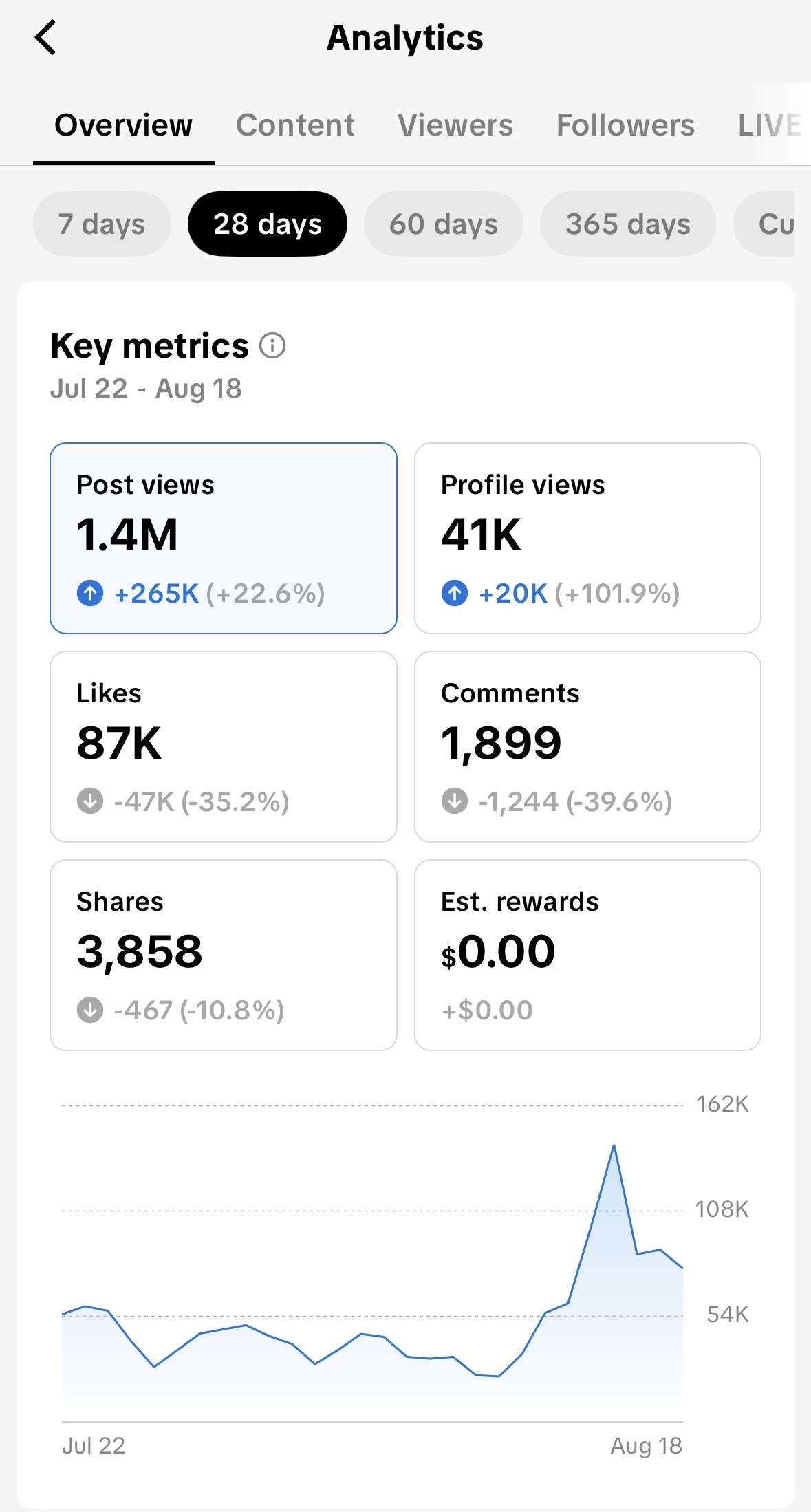
Task: Open the Followers tab
Action: click(625, 125)
